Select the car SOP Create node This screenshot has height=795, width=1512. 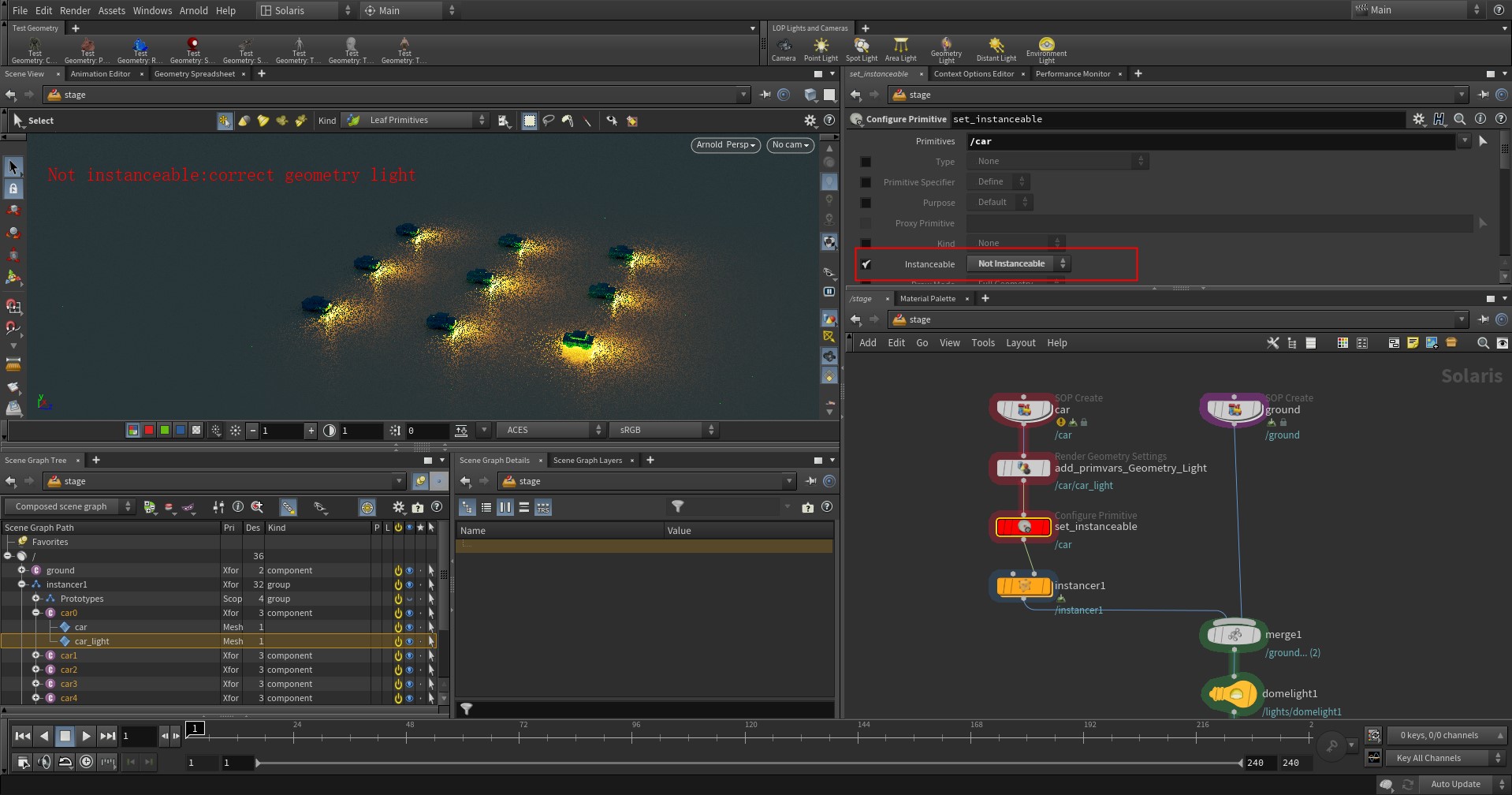point(1023,409)
